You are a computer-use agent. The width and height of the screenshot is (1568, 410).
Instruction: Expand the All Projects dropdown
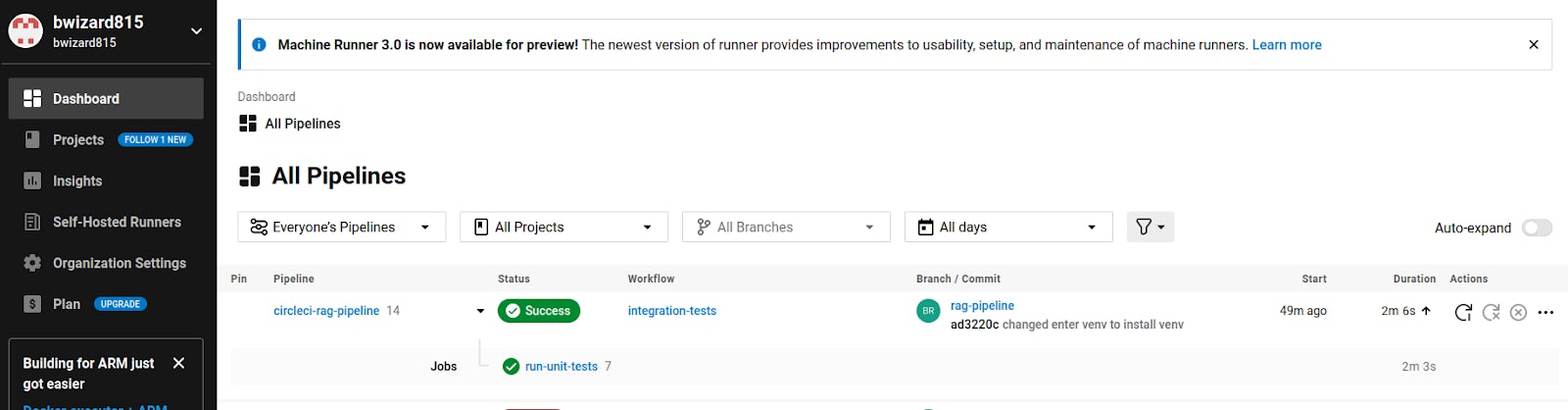[563, 227]
